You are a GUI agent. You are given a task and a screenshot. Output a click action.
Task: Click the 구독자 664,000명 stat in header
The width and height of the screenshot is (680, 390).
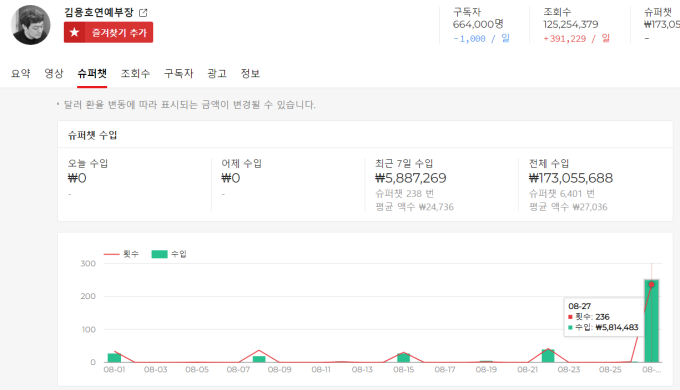tap(478, 24)
